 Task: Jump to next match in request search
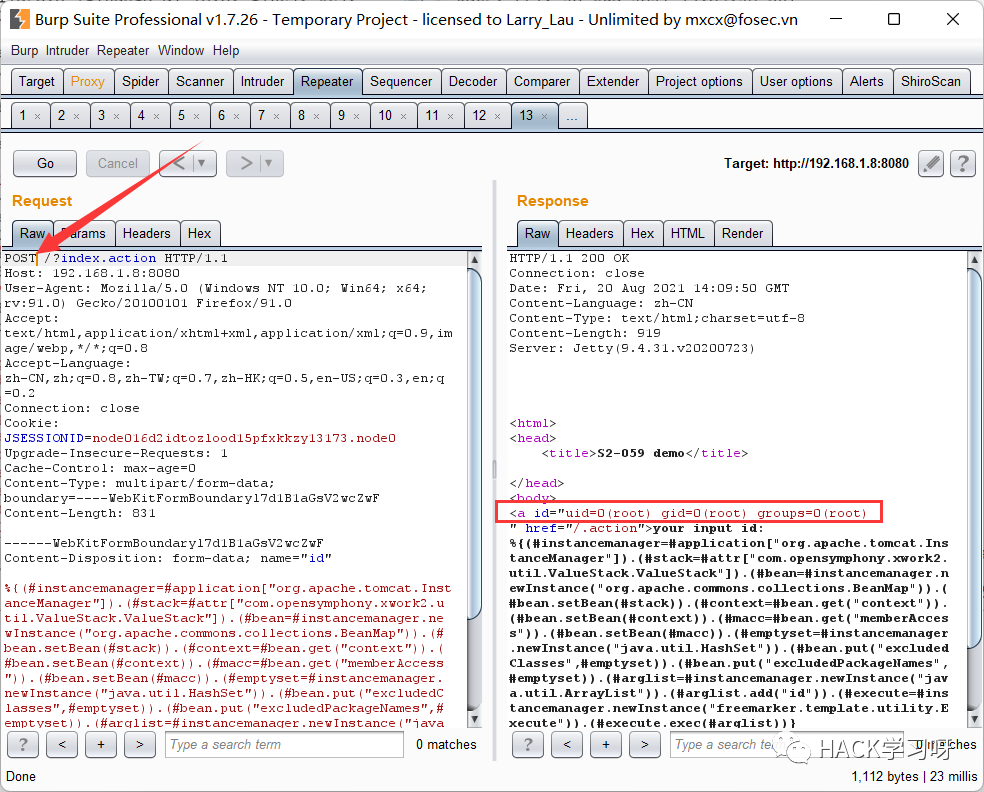coord(140,745)
